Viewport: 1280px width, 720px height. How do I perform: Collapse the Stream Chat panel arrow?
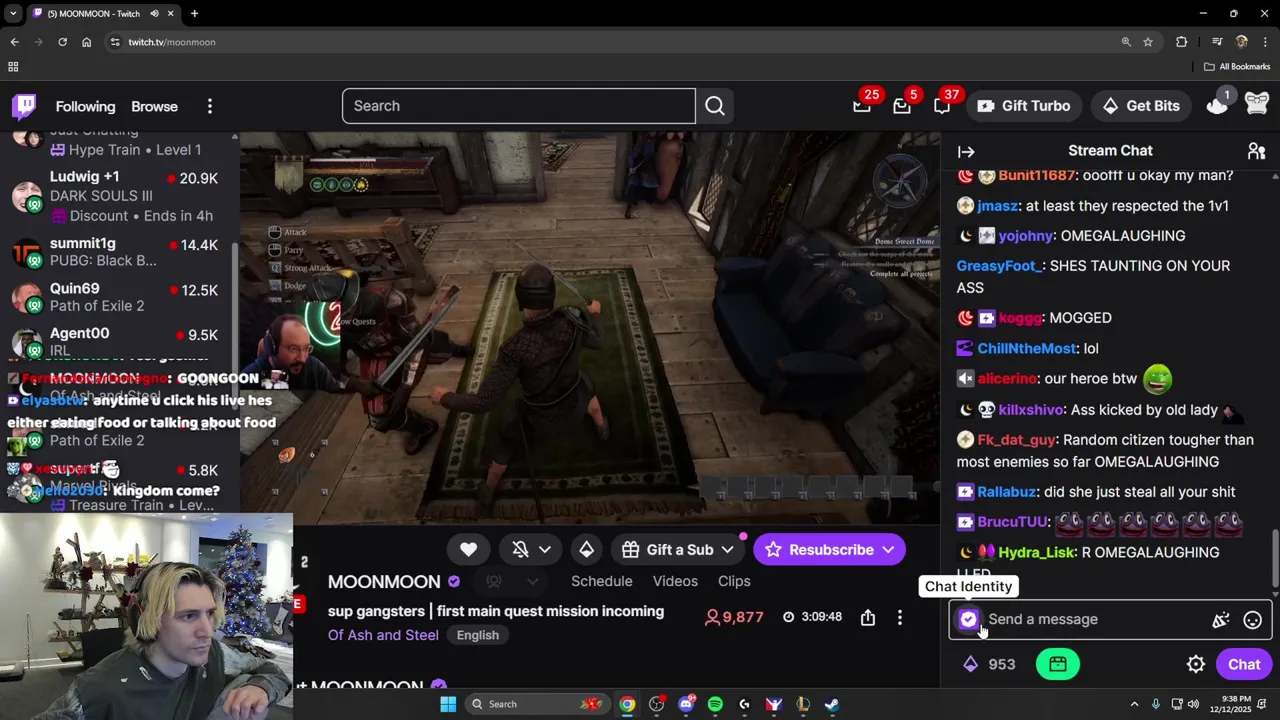coord(966,151)
